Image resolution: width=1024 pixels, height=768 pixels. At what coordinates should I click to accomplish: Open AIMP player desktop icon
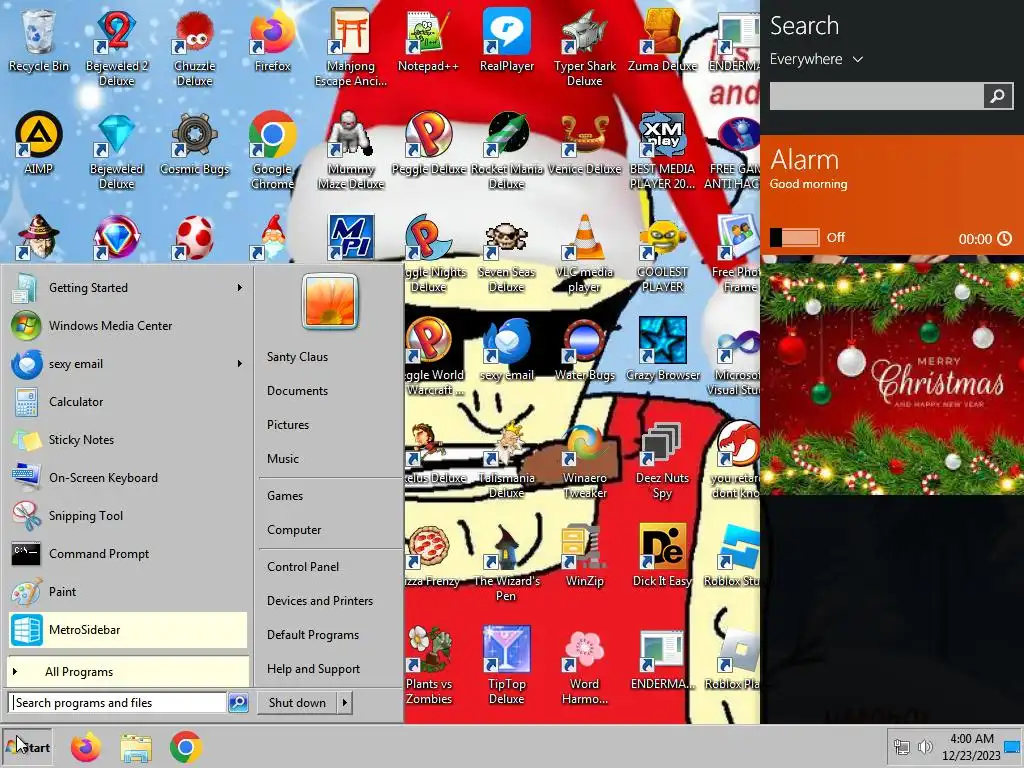pos(39,144)
